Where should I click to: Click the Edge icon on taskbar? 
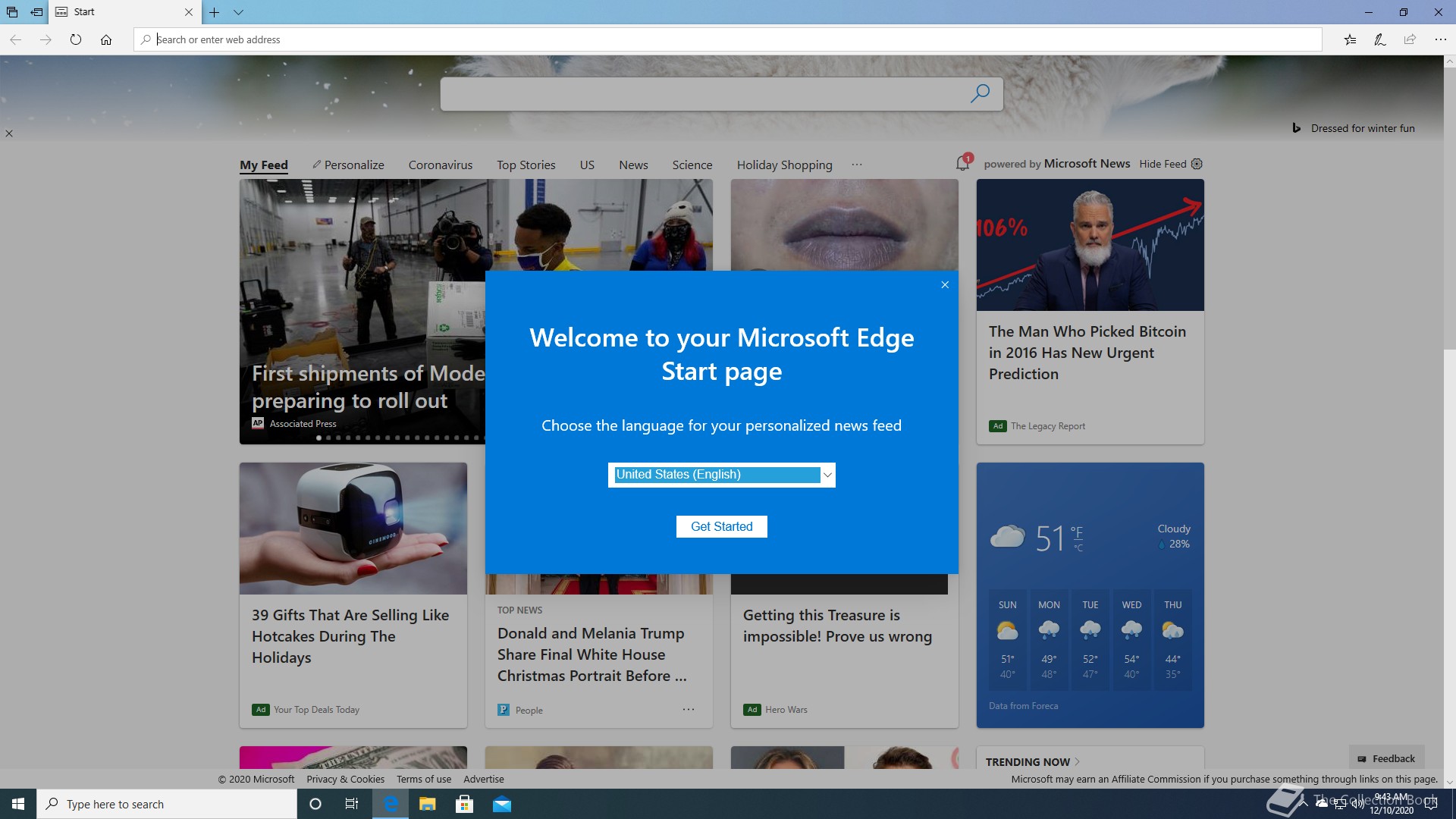pos(391,804)
